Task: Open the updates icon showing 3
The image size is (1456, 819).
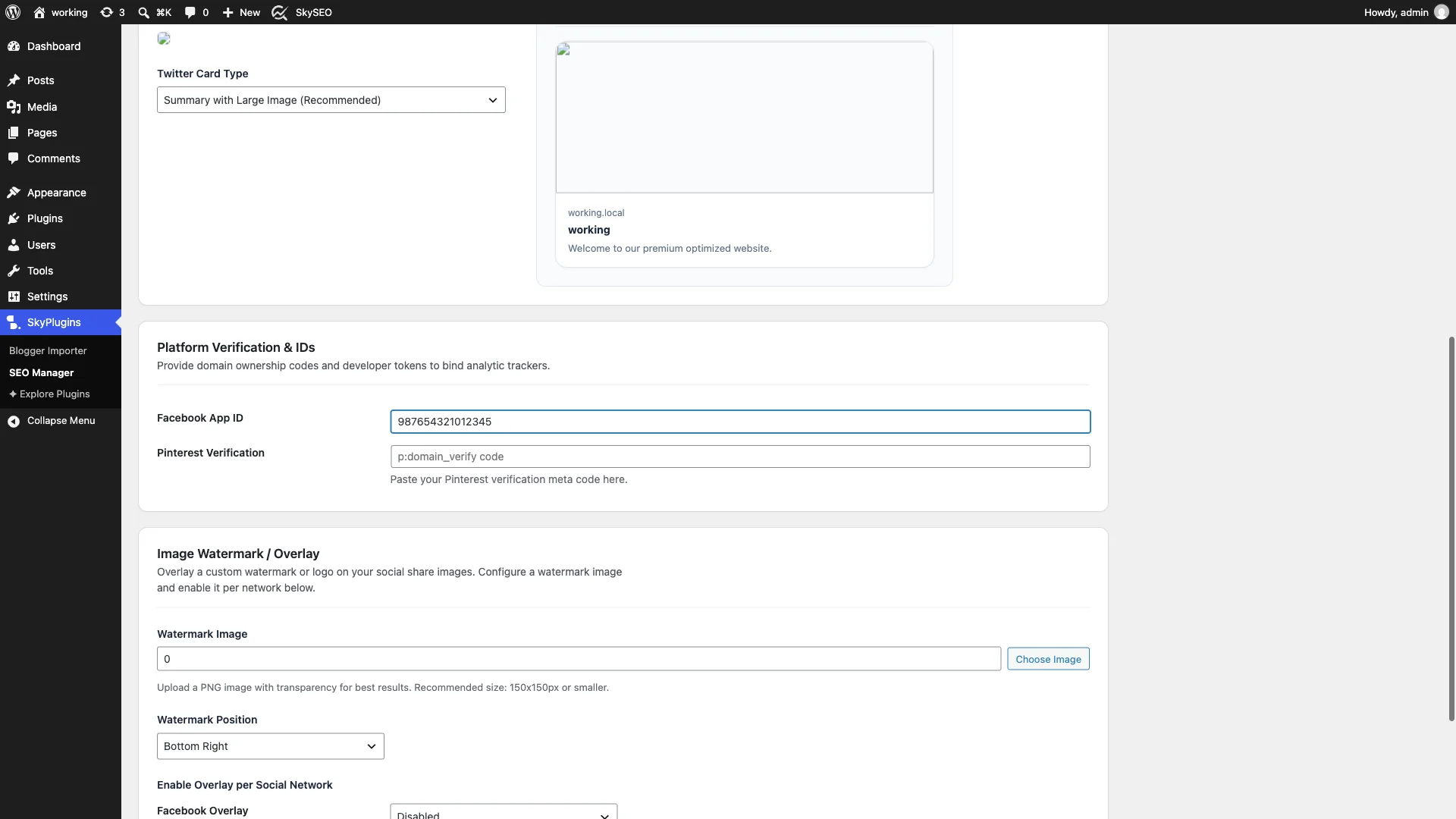Action: click(x=107, y=12)
